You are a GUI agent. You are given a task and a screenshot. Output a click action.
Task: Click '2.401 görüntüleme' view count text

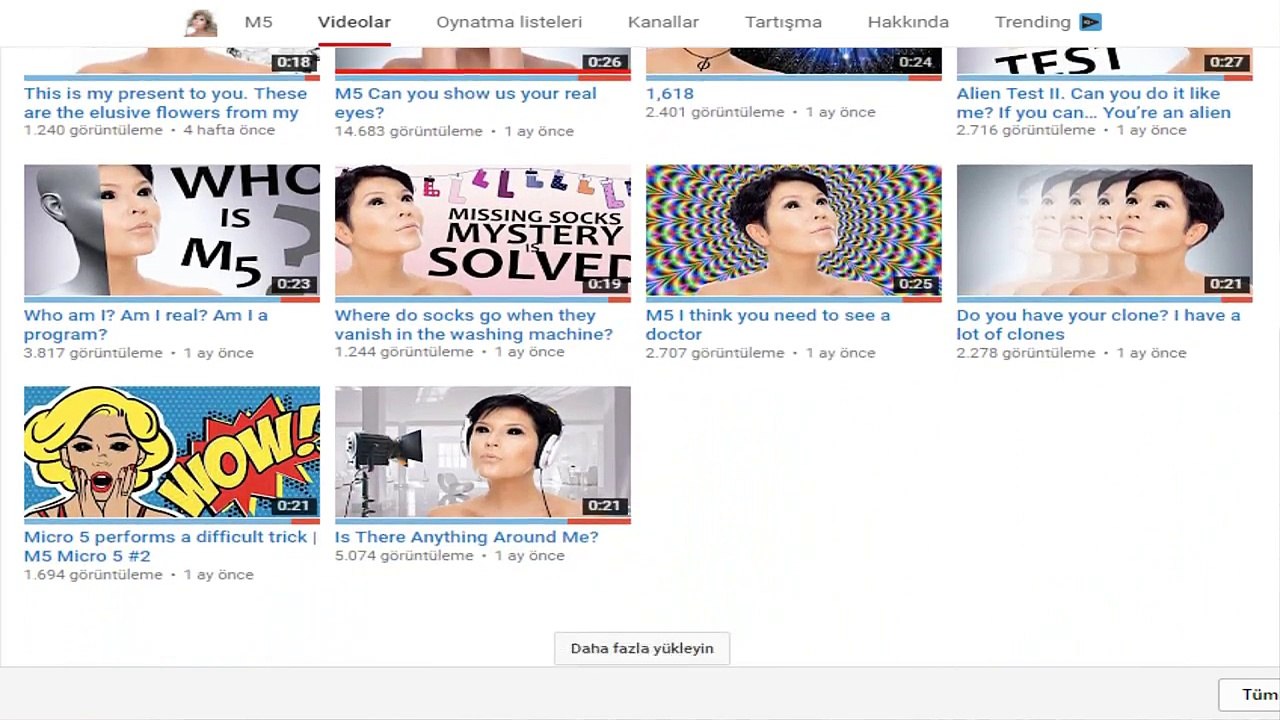click(x=715, y=112)
